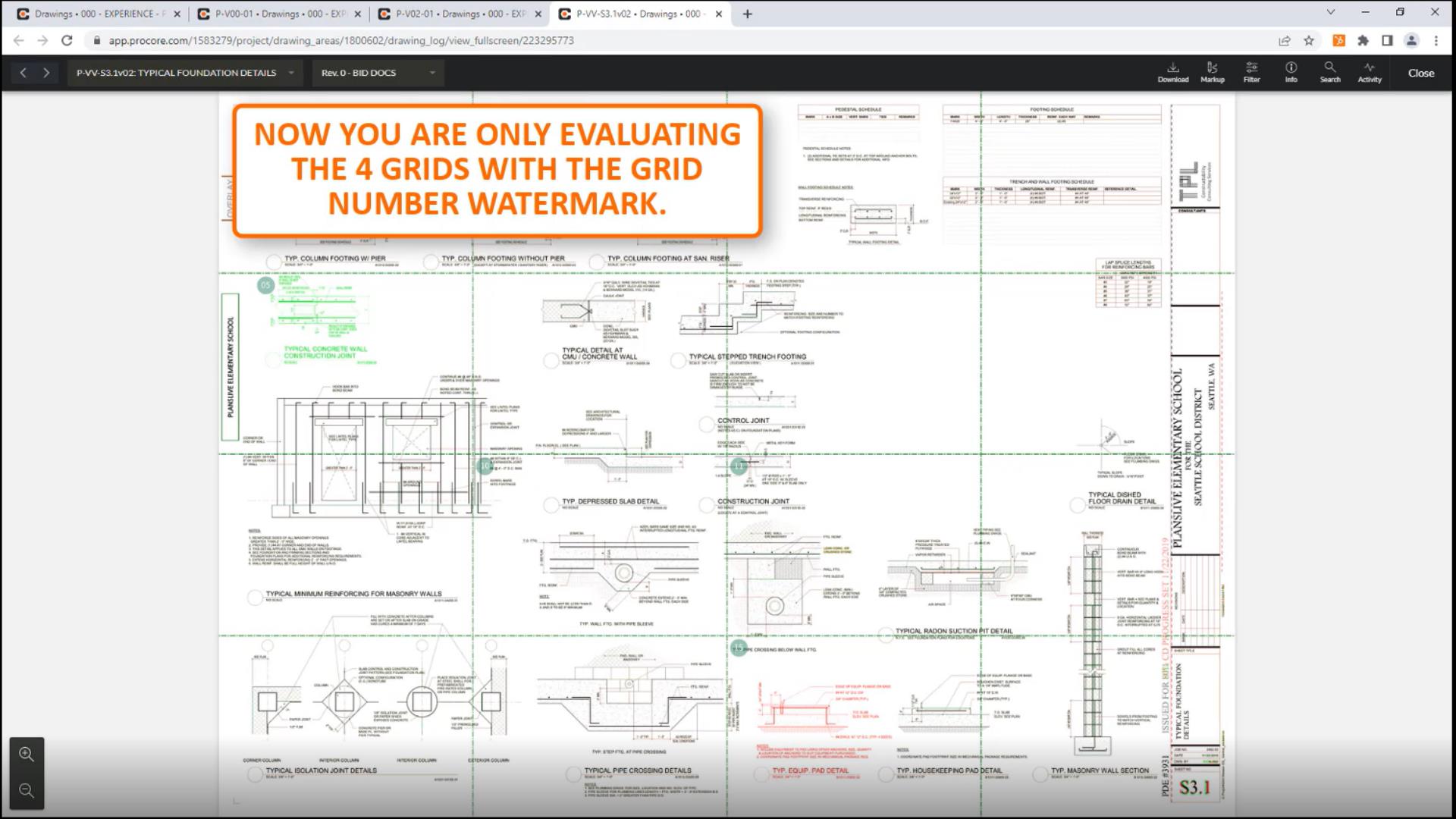Go to next drawing arrow
This screenshot has width=1456, height=819.
point(46,73)
